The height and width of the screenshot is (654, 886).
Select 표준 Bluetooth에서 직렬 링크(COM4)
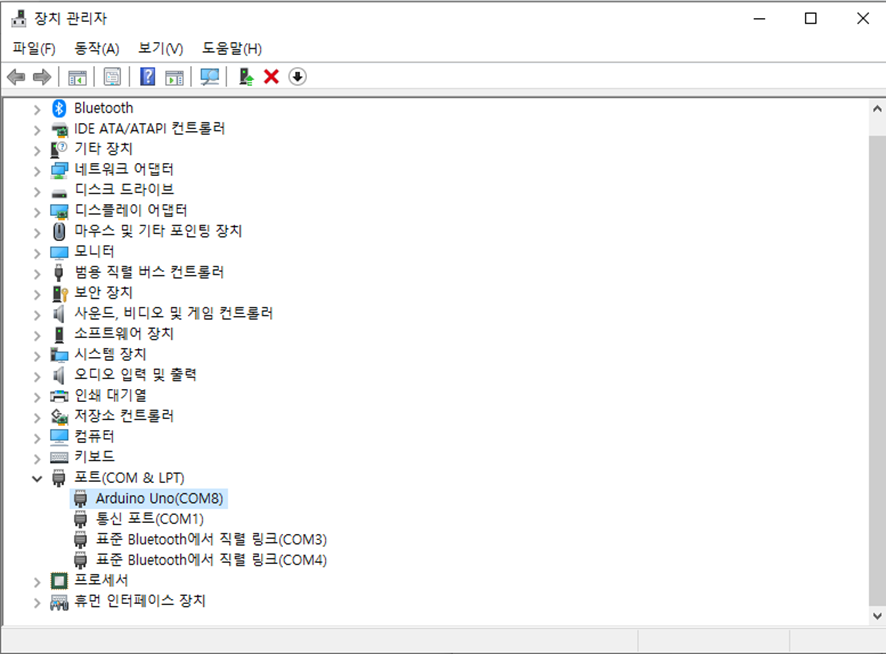(211, 560)
